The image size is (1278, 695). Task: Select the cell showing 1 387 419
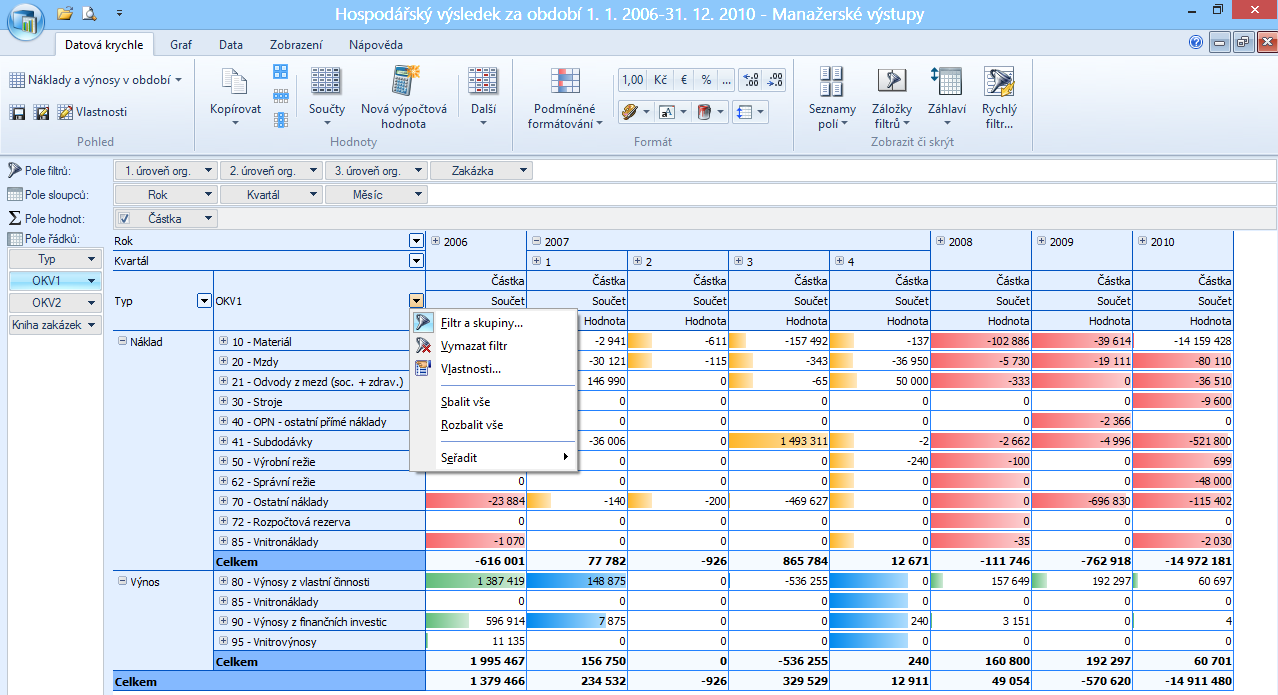[476, 581]
